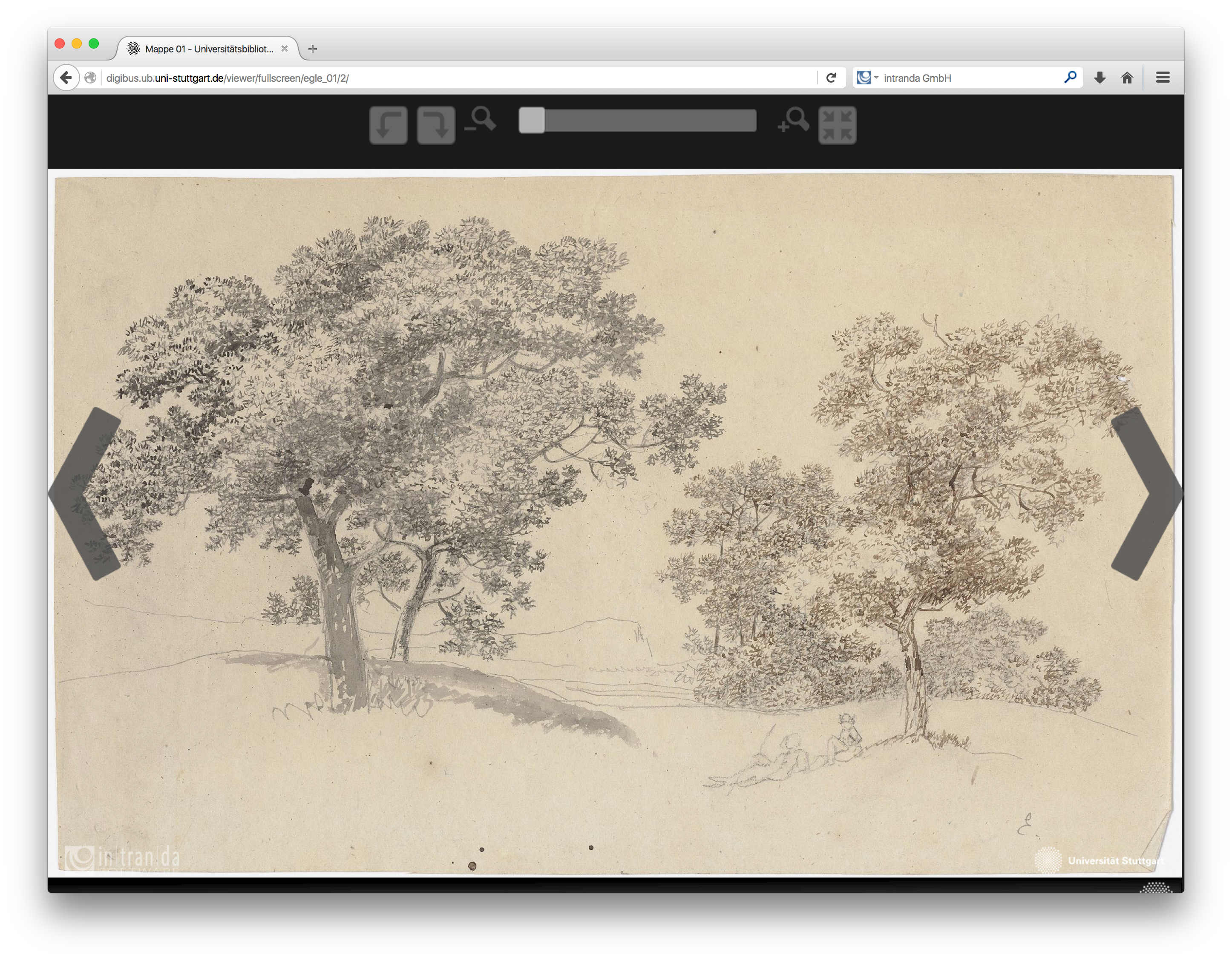Click the zoom out magnifier icon
Image resolution: width=1232 pixels, height=961 pixels.
pyautogui.click(x=481, y=120)
